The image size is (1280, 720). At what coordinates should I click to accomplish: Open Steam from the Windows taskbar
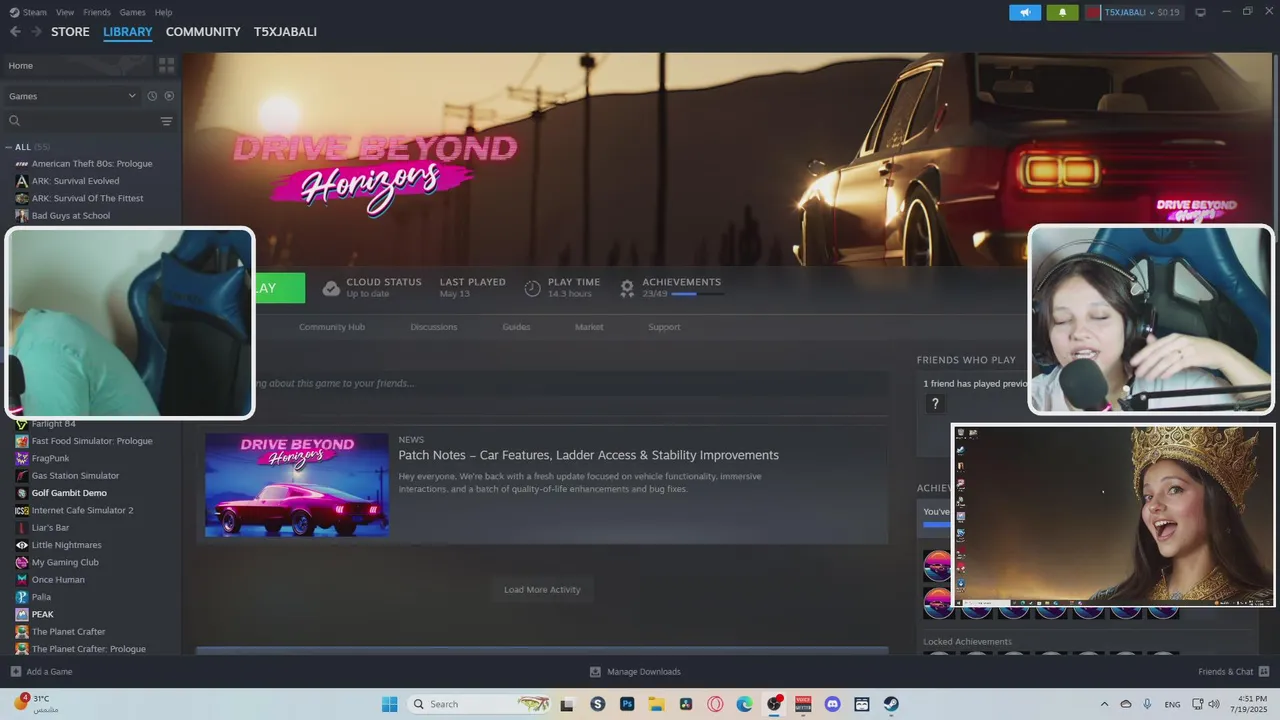click(x=891, y=704)
